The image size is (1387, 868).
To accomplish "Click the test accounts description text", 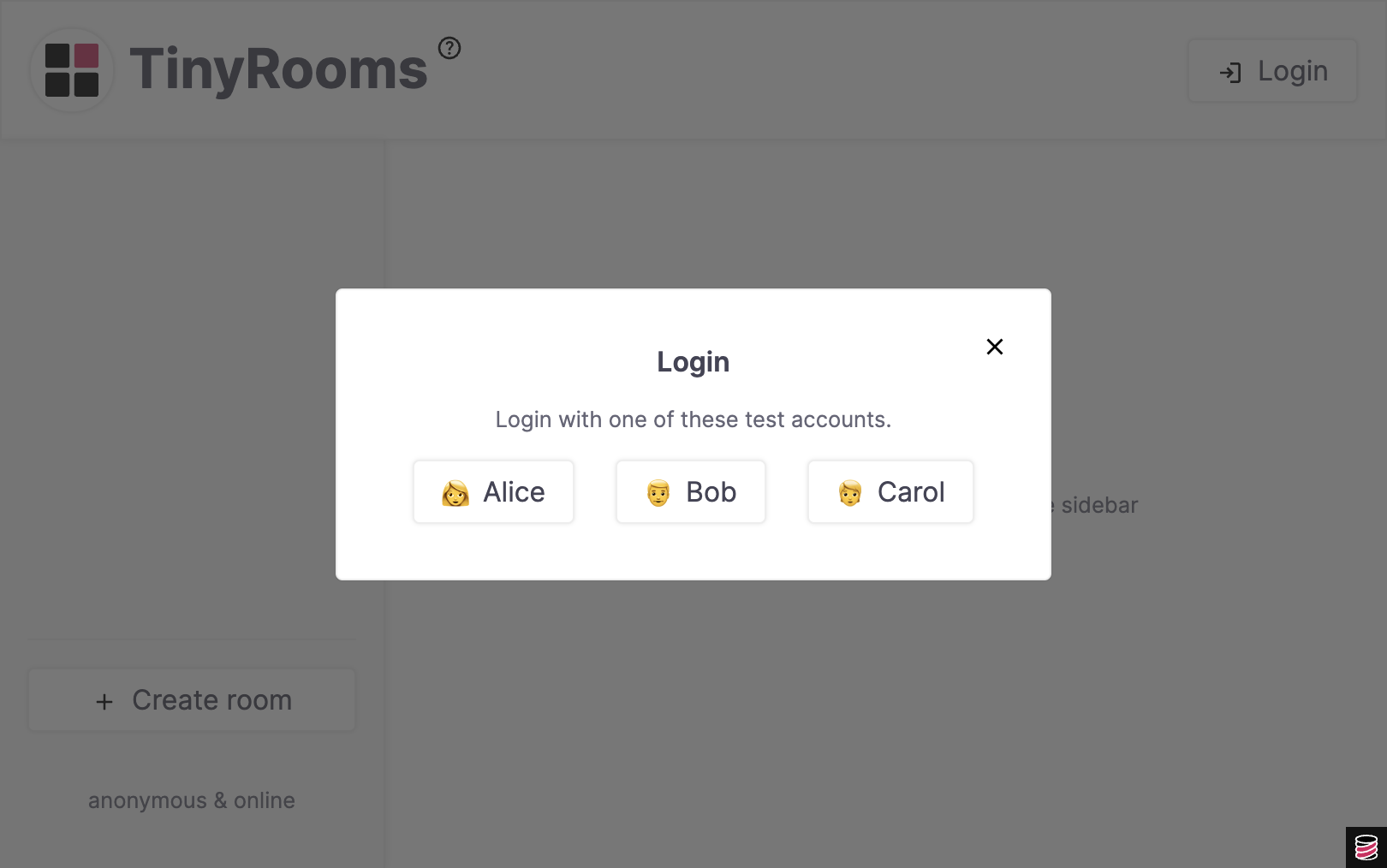I will point(693,419).
